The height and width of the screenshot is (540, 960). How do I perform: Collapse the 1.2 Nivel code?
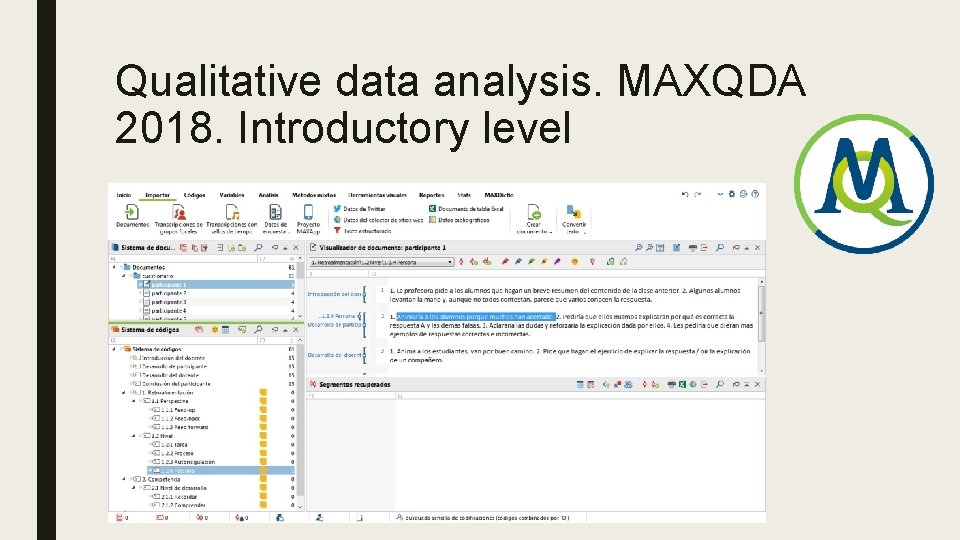[133, 436]
